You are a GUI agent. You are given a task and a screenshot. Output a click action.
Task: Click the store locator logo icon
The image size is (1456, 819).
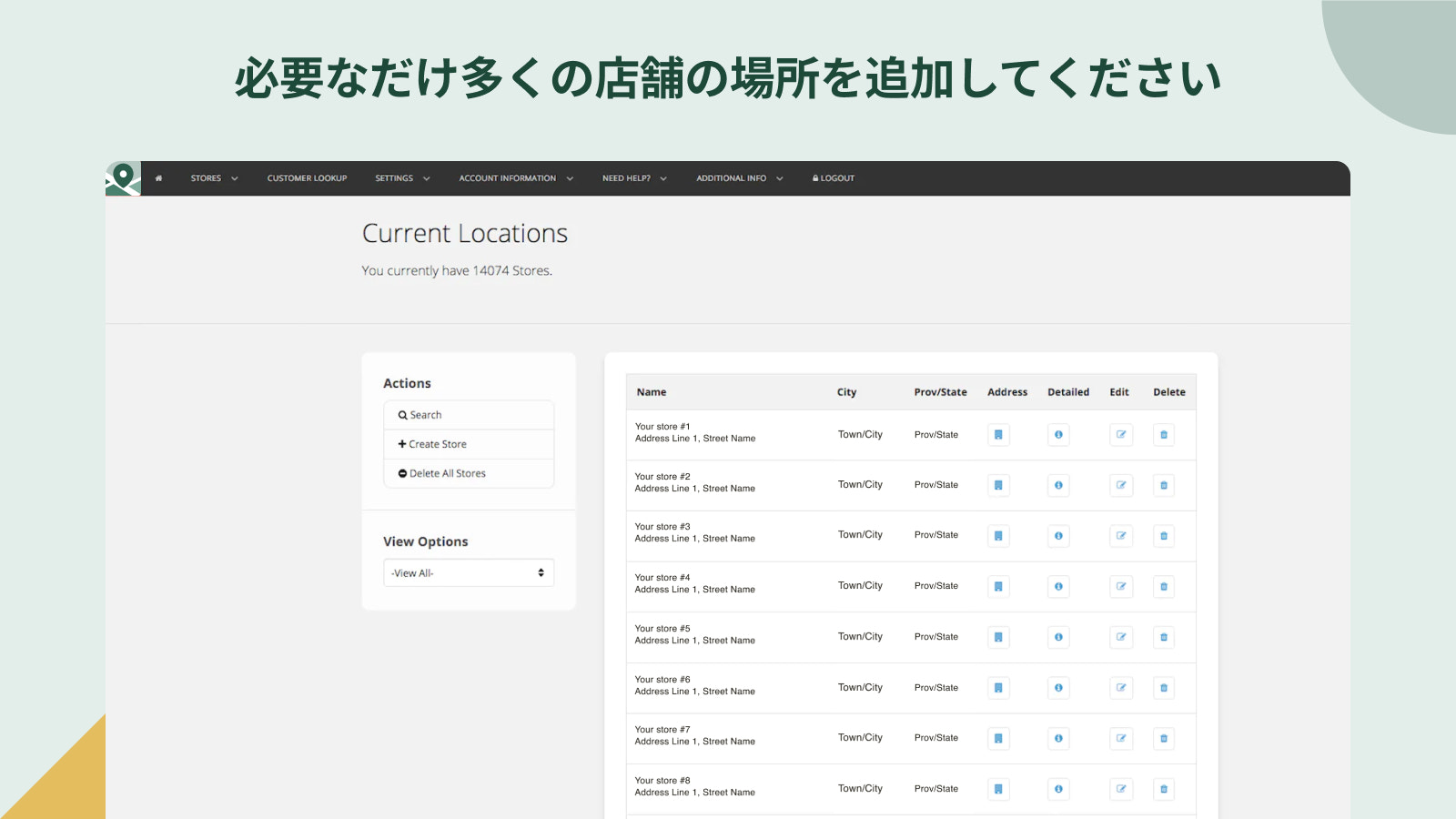click(123, 178)
